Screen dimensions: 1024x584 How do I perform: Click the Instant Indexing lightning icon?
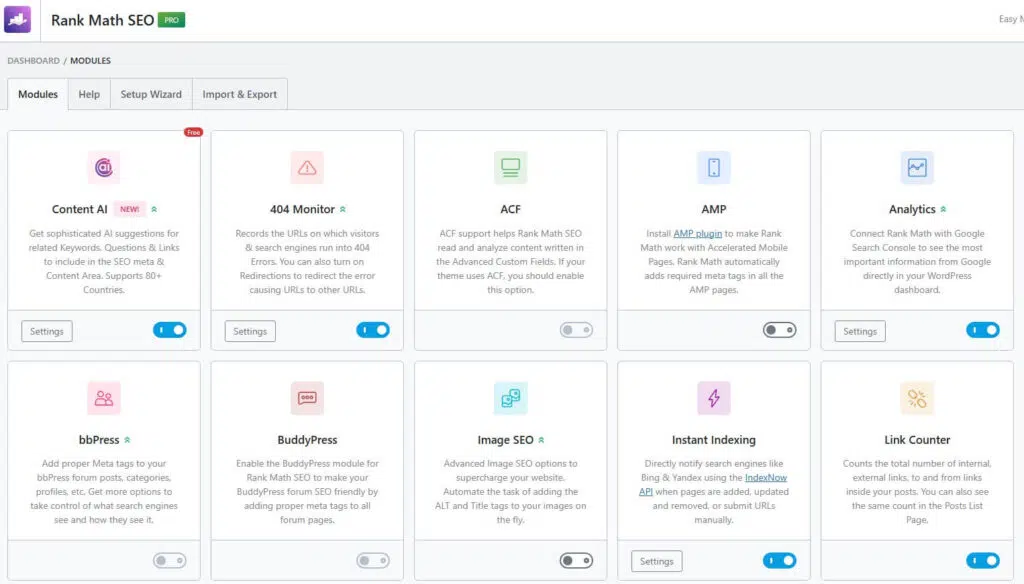(x=713, y=398)
